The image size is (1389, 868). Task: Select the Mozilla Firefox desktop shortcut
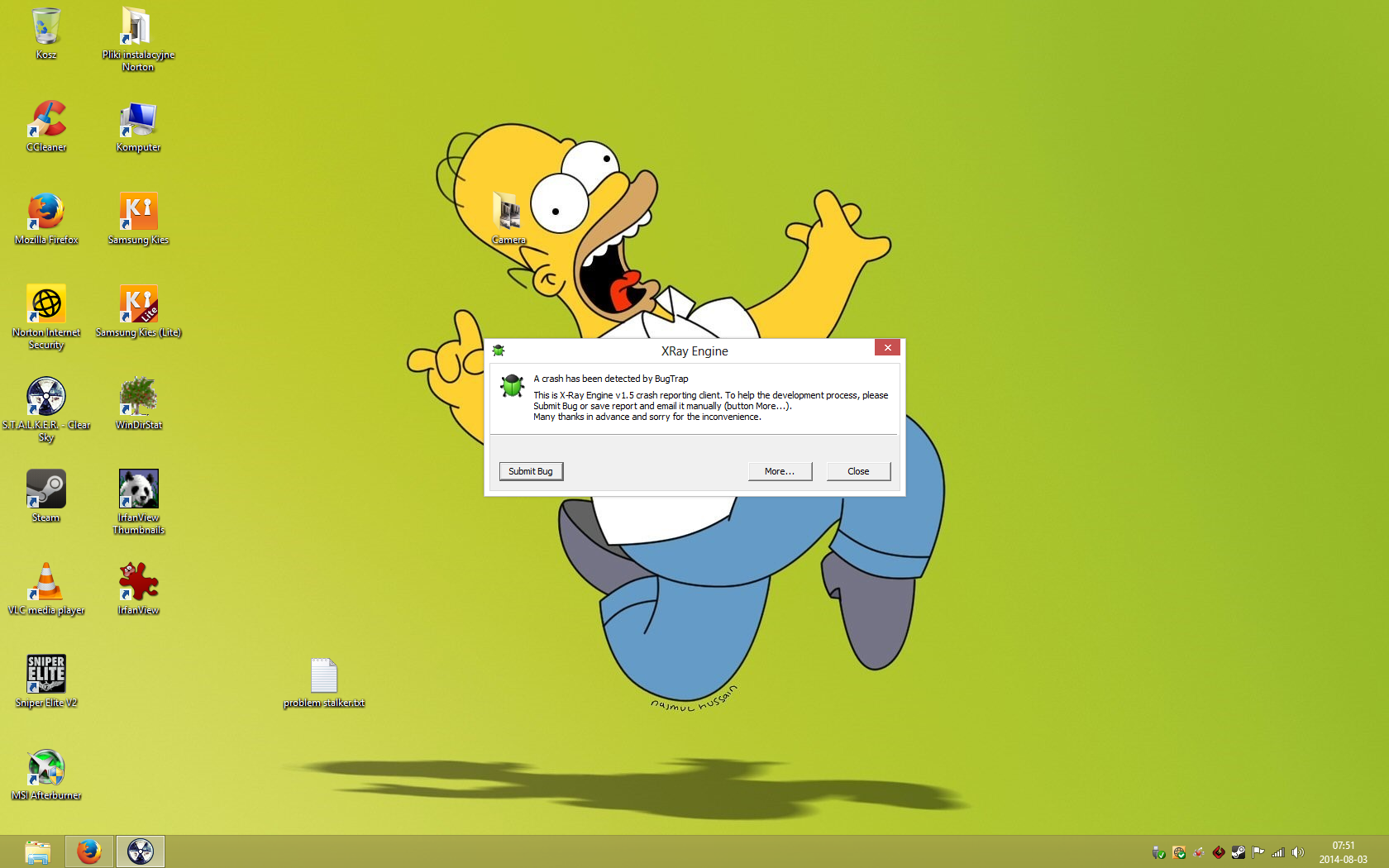click(46, 218)
